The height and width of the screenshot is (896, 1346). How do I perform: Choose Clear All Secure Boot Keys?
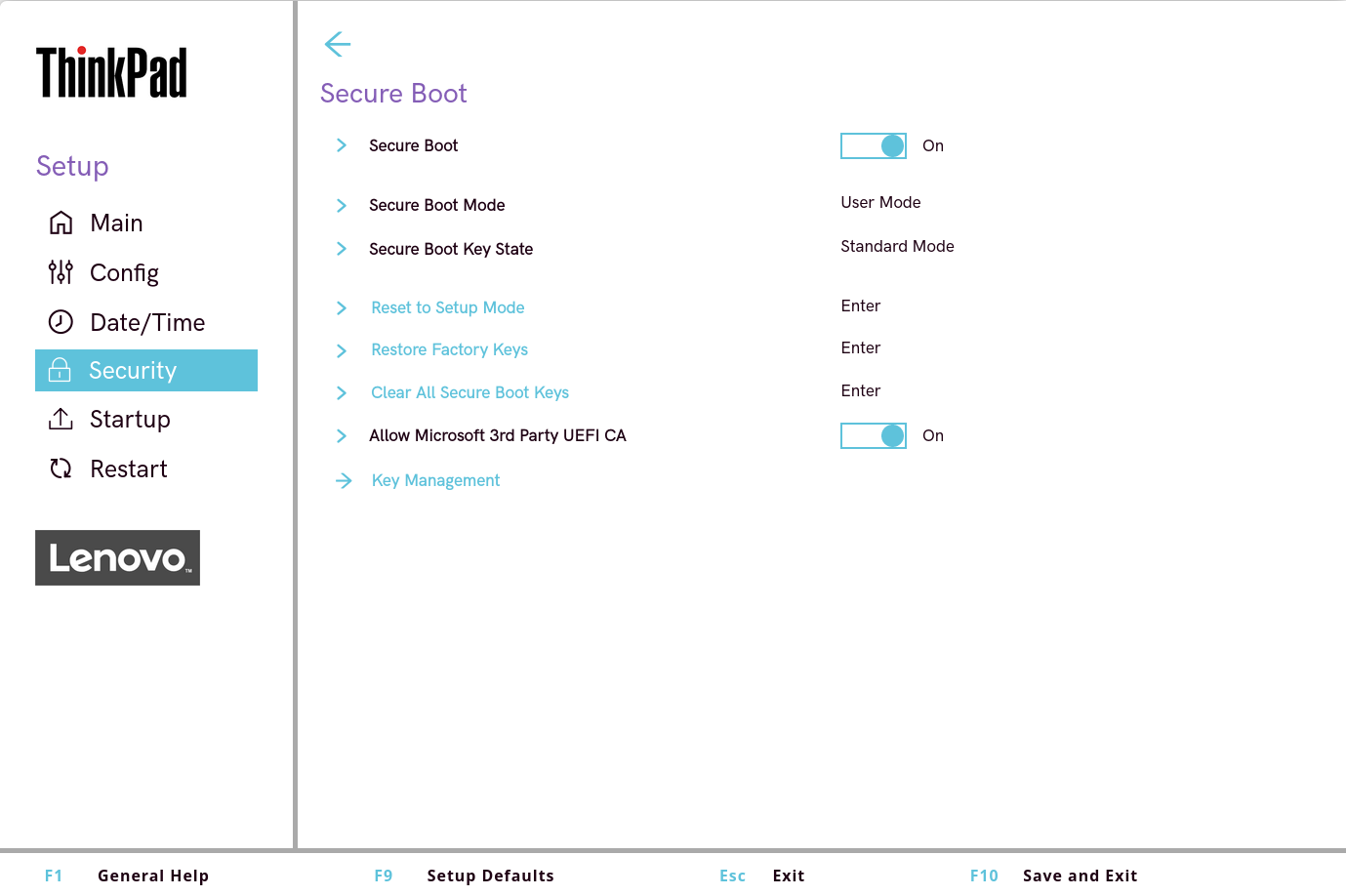click(x=469, y=392)
